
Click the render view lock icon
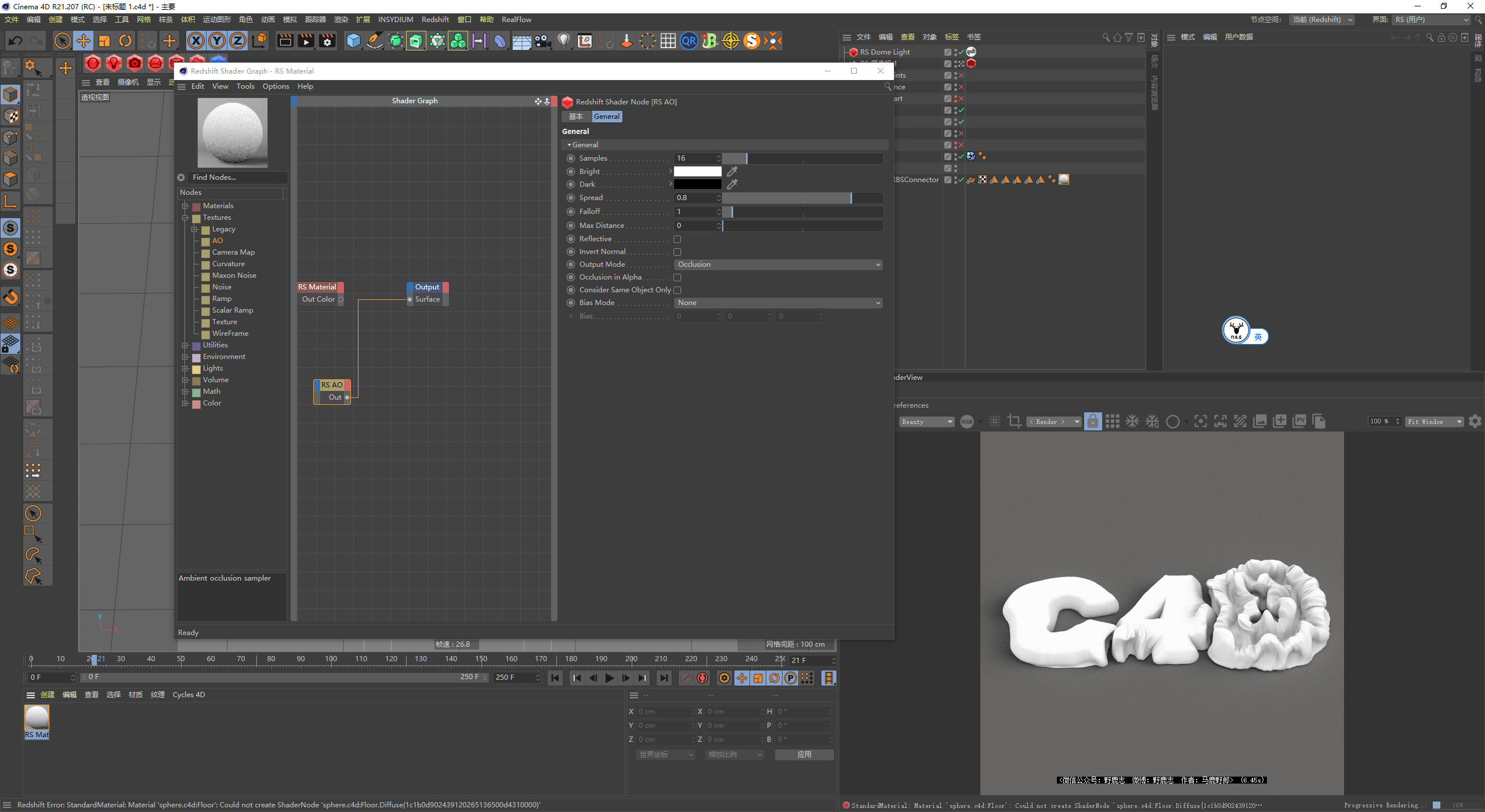[1092, 422]
